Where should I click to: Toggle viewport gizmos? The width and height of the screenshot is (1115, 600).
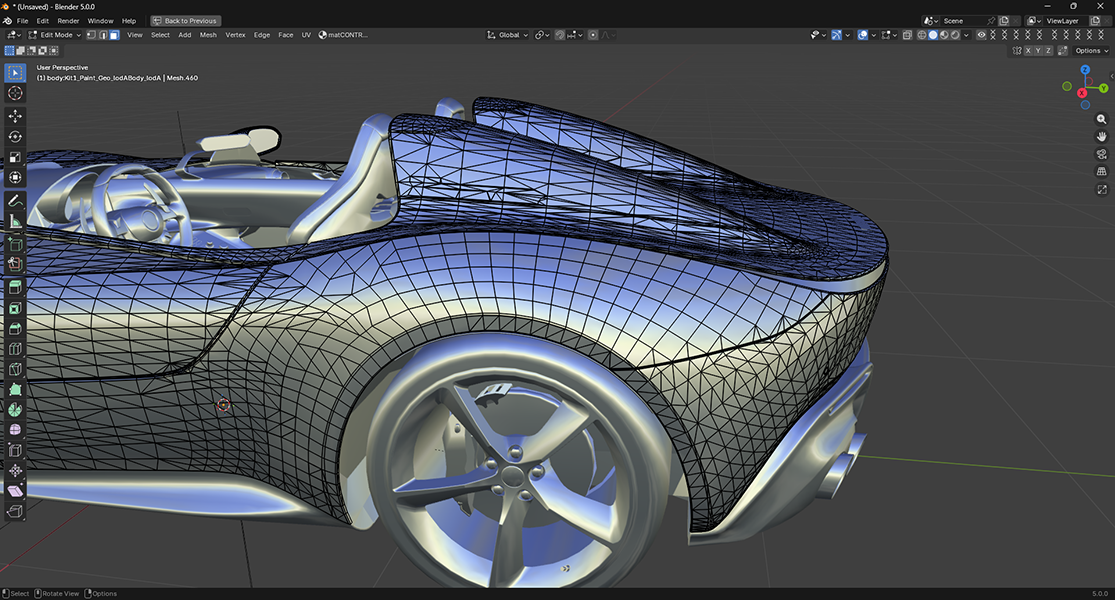(x=836, y=35)
